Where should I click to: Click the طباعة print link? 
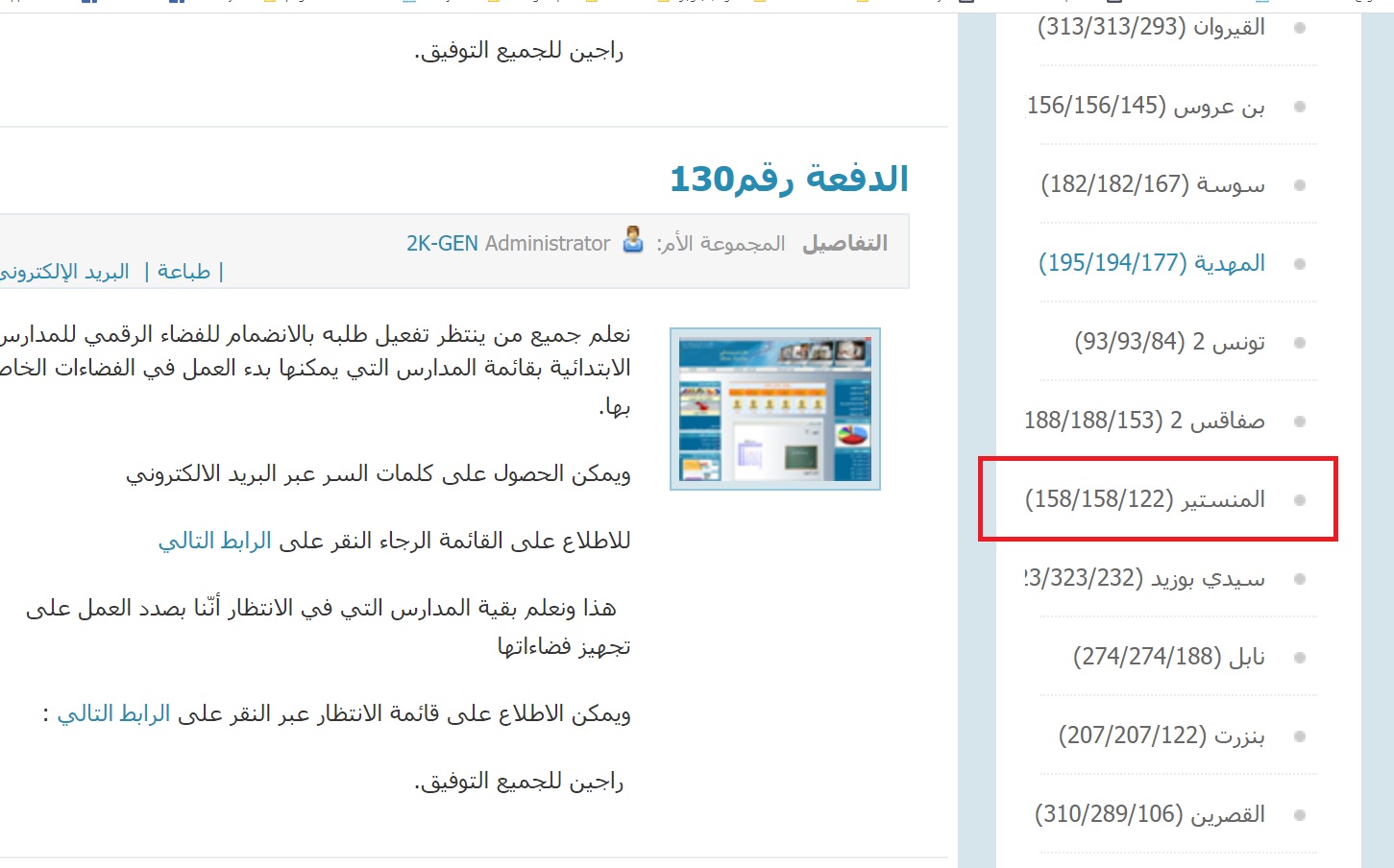point(183,272)
